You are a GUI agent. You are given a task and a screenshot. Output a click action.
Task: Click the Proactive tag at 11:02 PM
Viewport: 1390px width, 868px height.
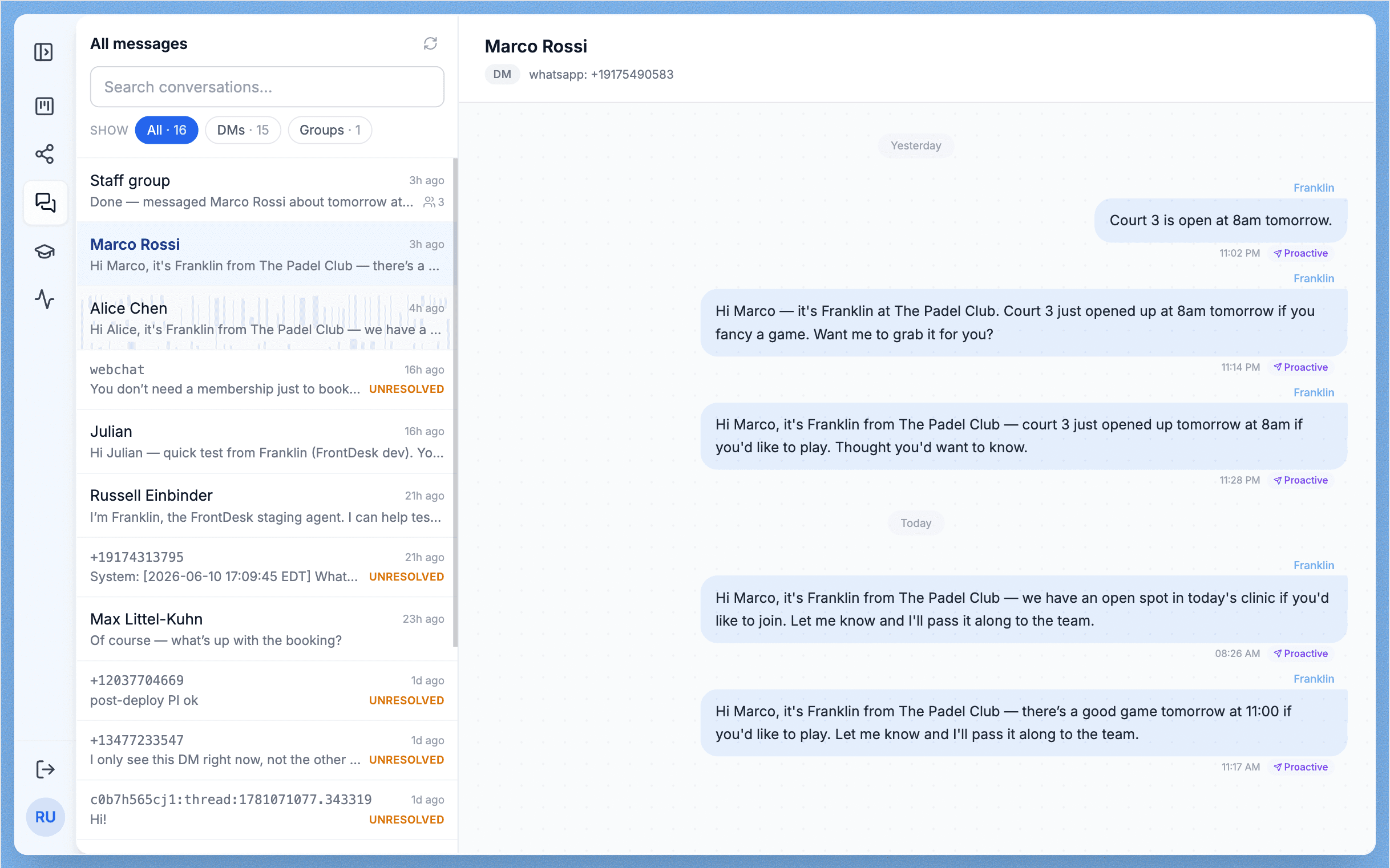pyautogui.click(x=1300, y=253)
